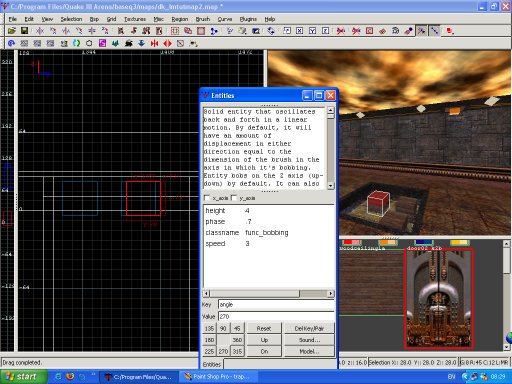Click the first red crossed-out selection icon

(x=341, y=31)
